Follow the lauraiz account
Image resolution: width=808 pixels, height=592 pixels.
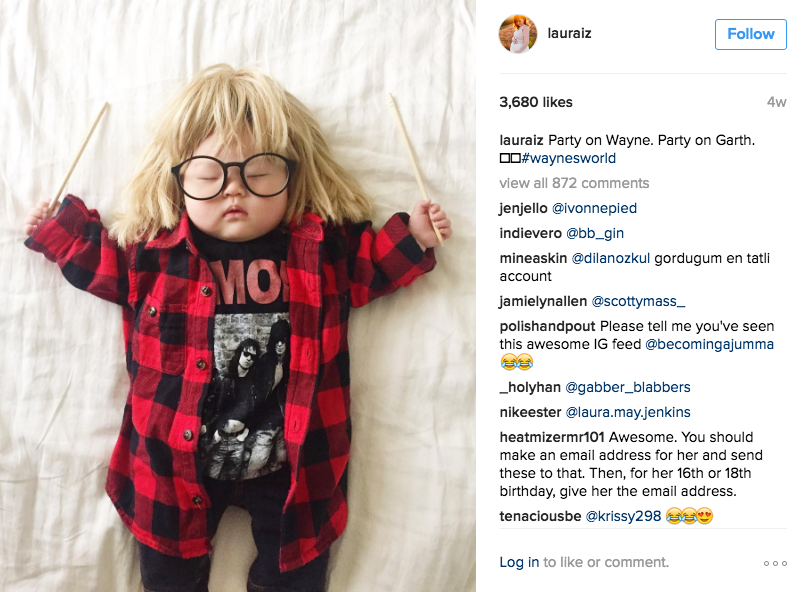click(x=750, y=35)
